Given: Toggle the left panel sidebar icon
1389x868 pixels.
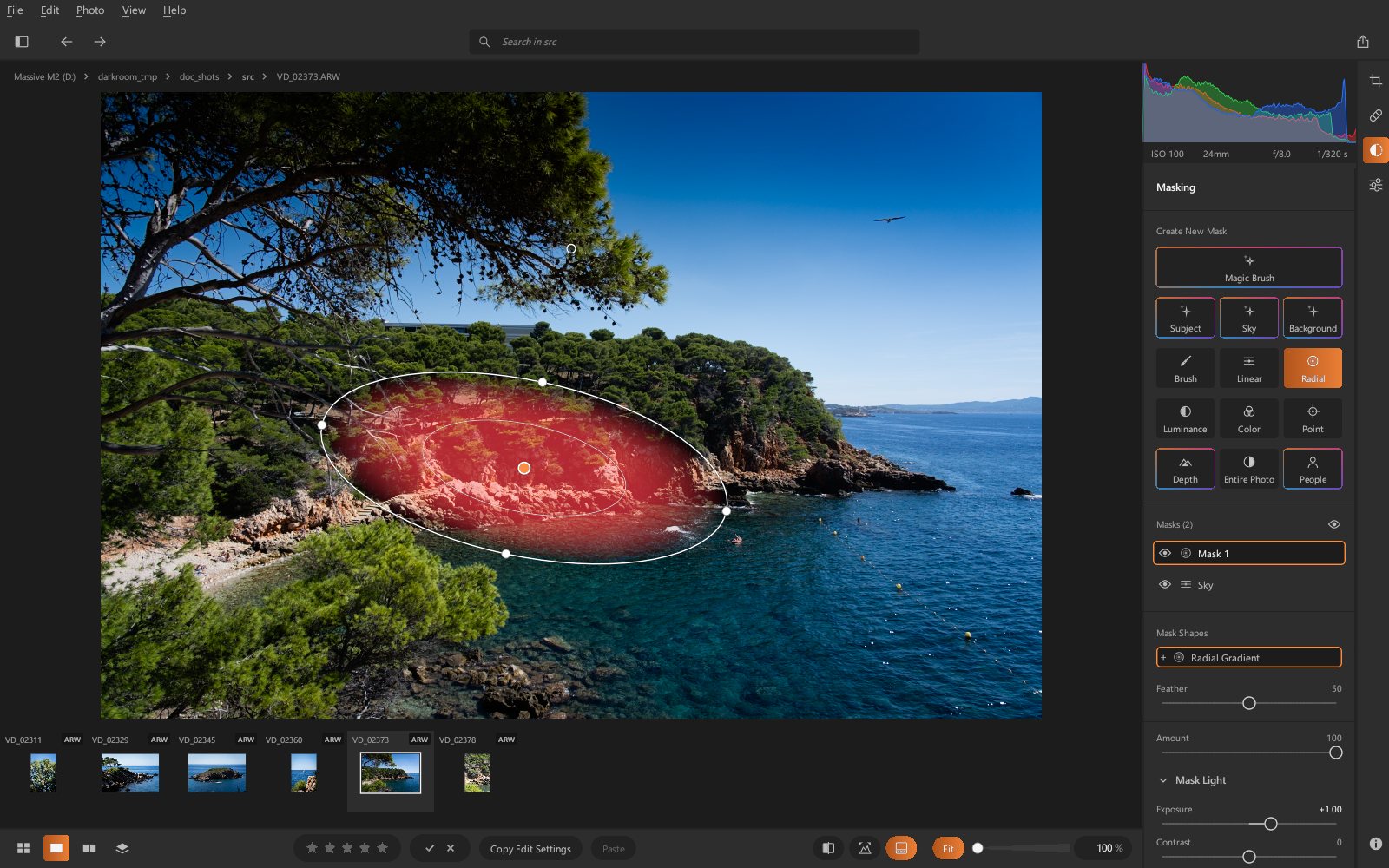Looking at the screenshot, I should [x=22, y=42].
